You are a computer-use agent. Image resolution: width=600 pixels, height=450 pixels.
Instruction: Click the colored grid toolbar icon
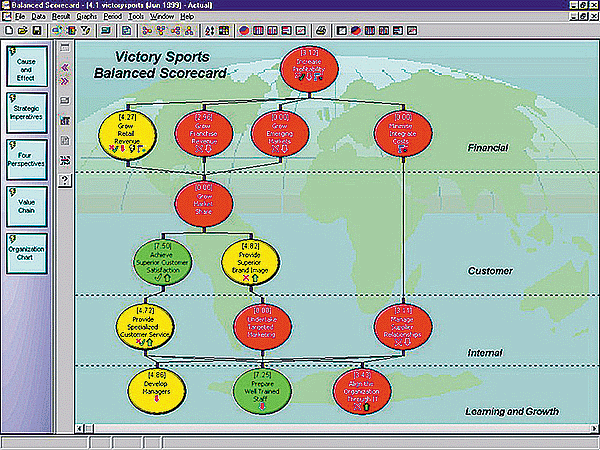224,31
